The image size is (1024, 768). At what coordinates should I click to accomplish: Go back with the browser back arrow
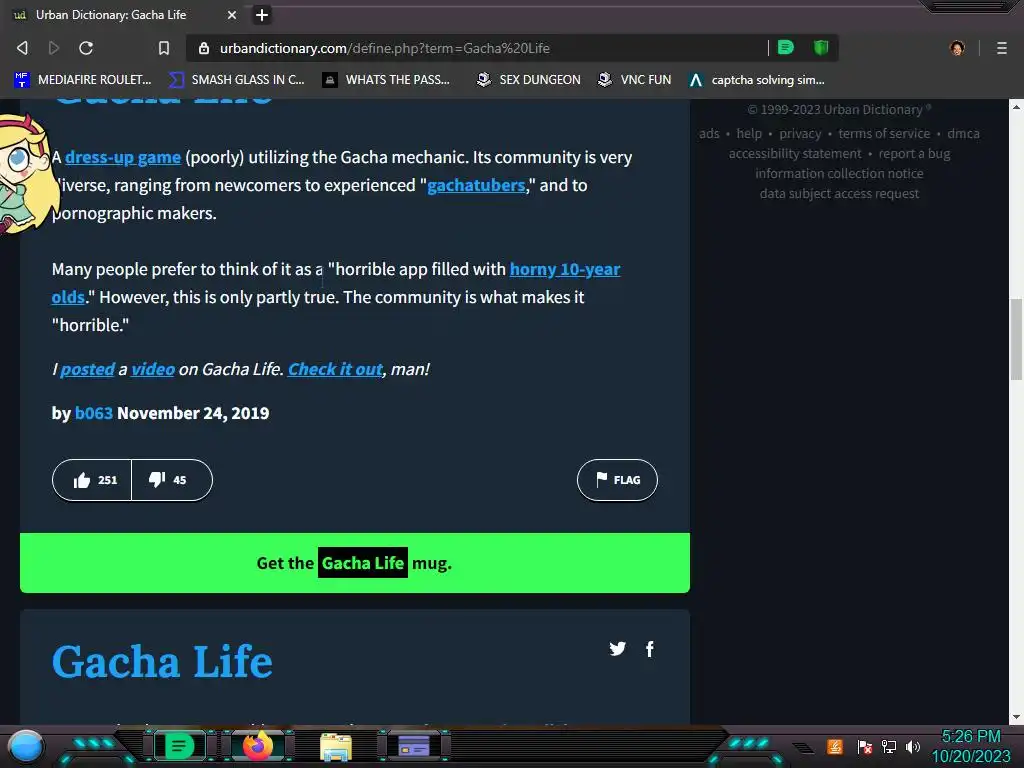pyautogui.click(x=22, y=48)
